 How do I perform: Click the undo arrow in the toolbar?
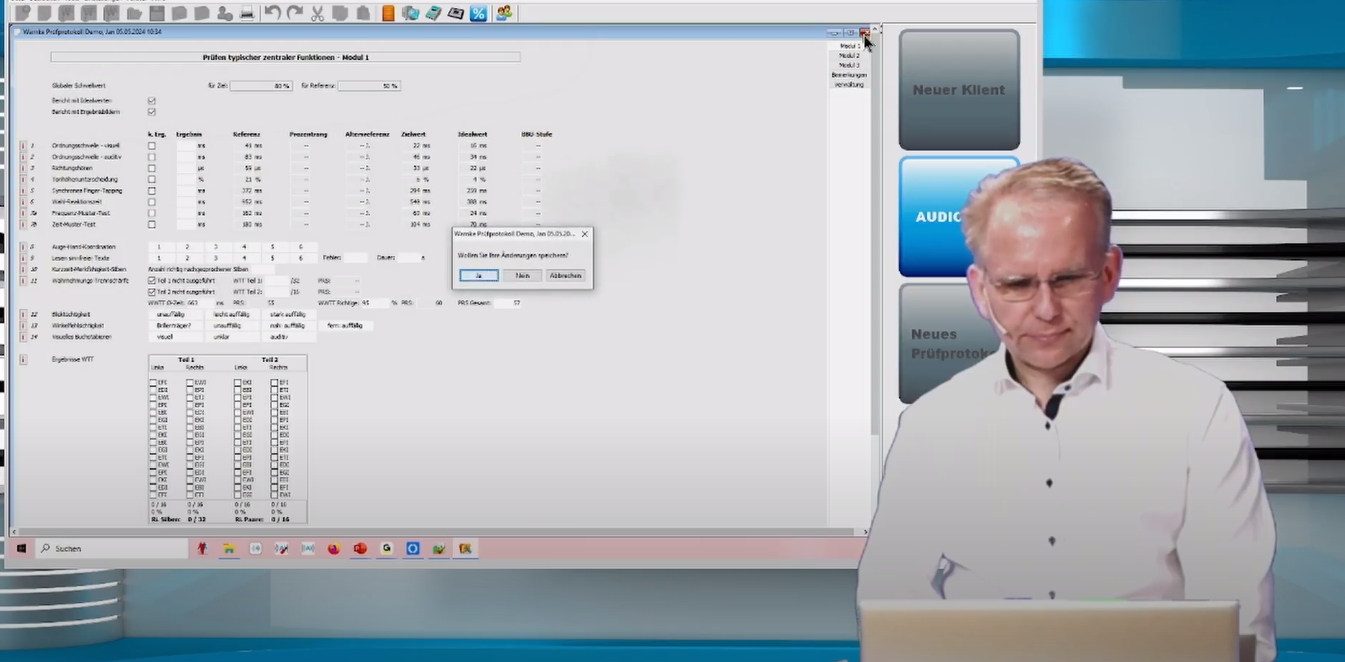[273, 13]
